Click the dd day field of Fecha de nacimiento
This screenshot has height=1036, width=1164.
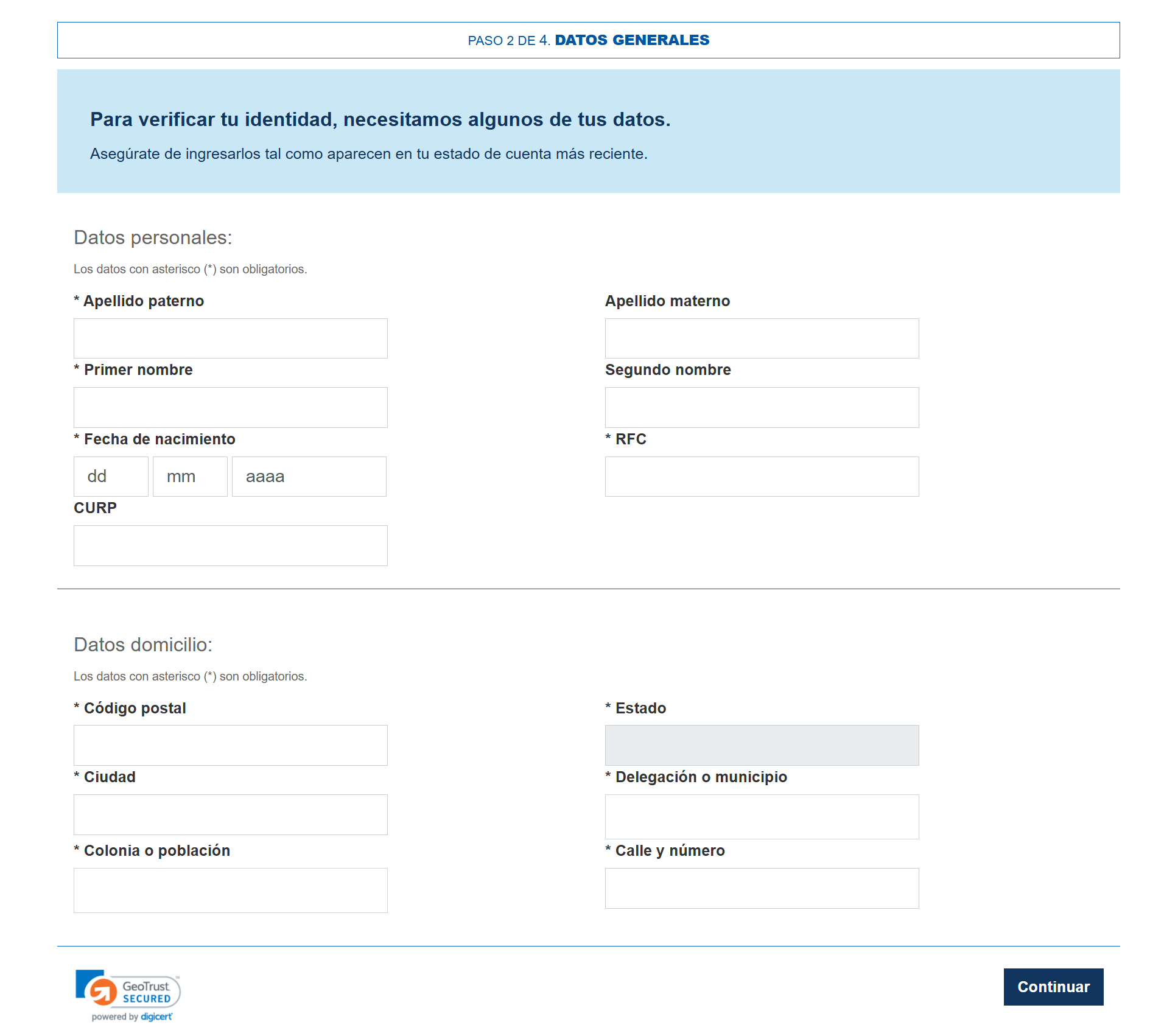click(x=111, y=476)
